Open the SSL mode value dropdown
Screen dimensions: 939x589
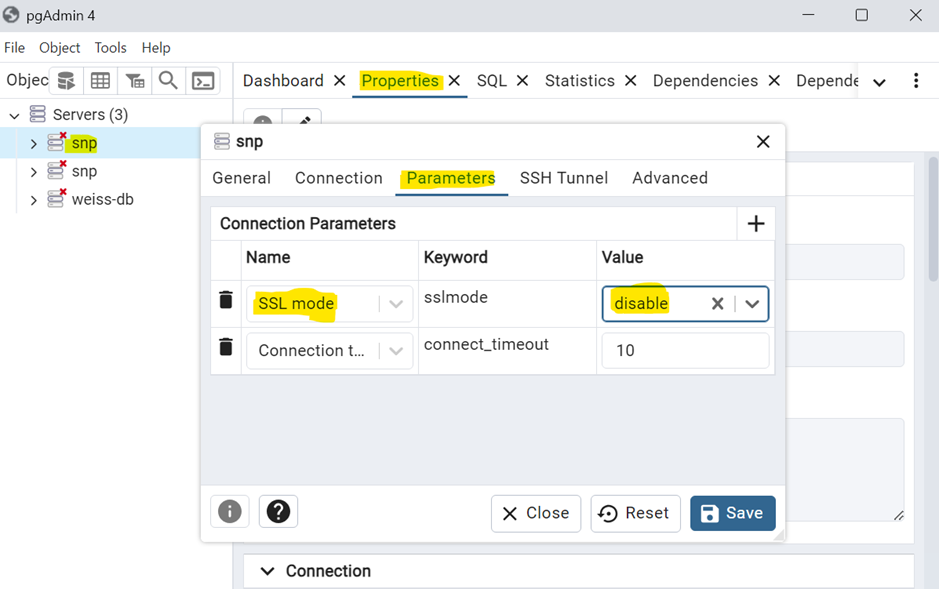point(752,302)
